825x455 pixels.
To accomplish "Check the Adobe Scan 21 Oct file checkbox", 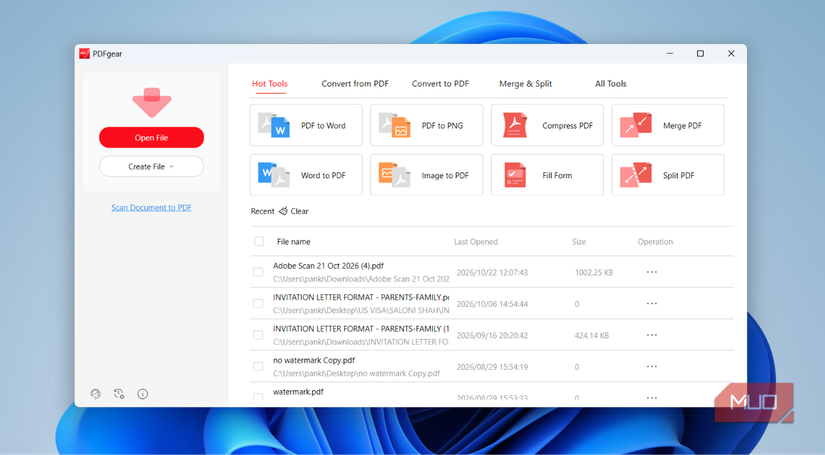I will point(258,272).
